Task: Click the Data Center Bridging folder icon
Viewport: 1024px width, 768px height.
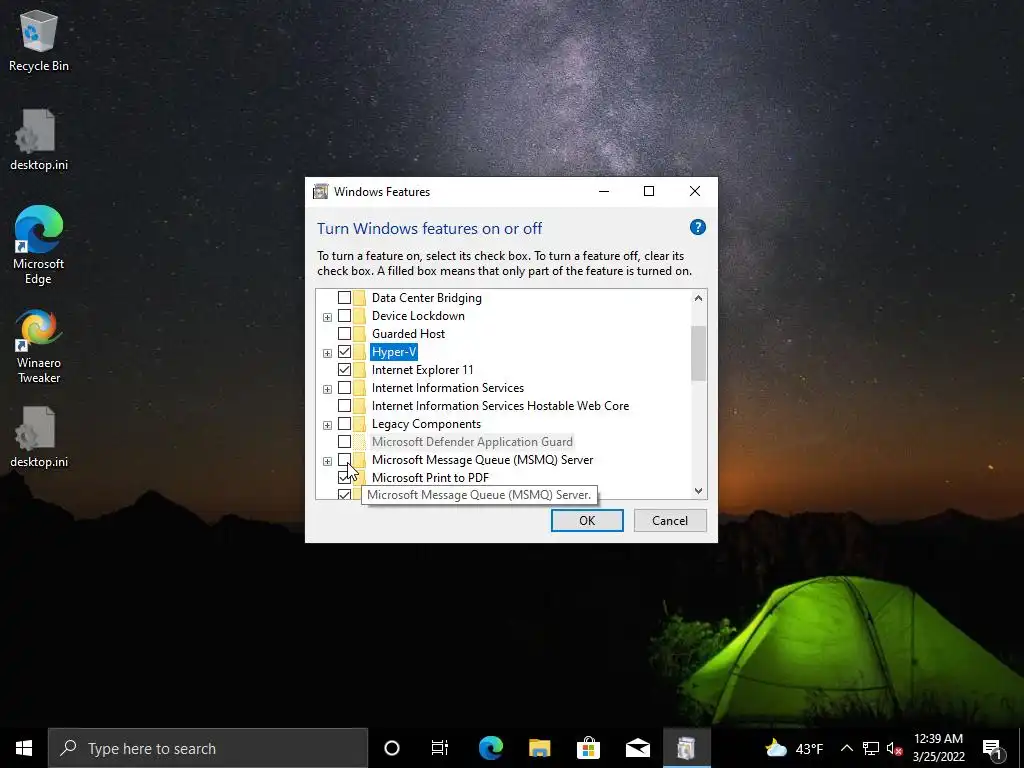Action: (359, 298)
